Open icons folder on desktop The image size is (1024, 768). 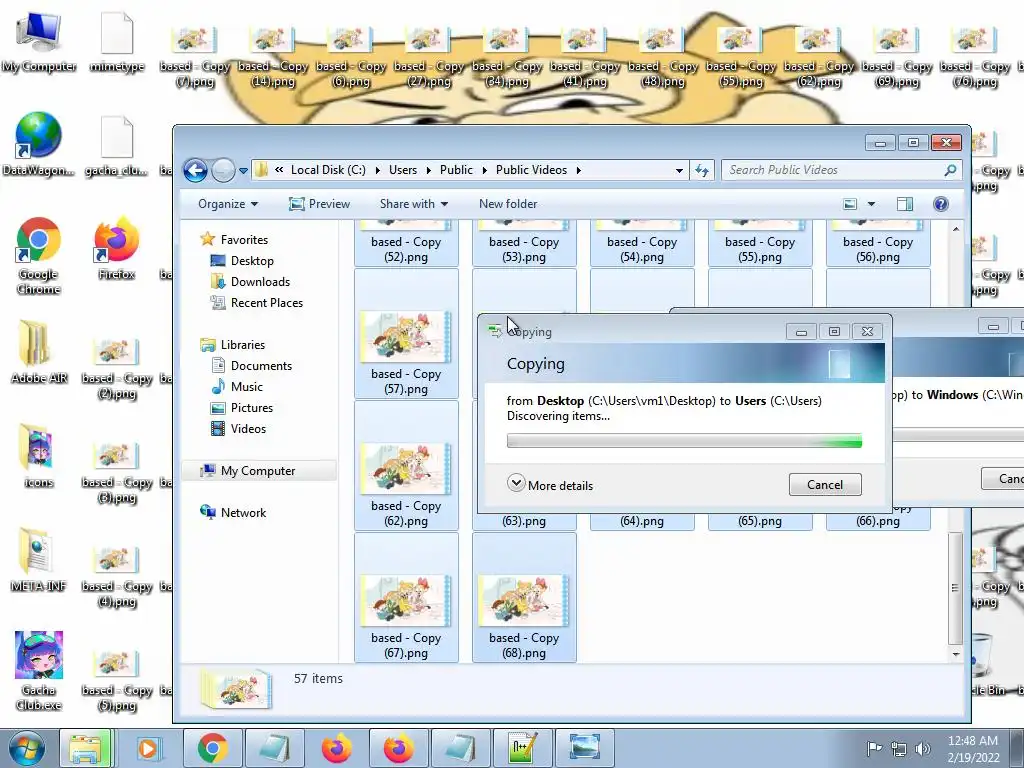39,456
